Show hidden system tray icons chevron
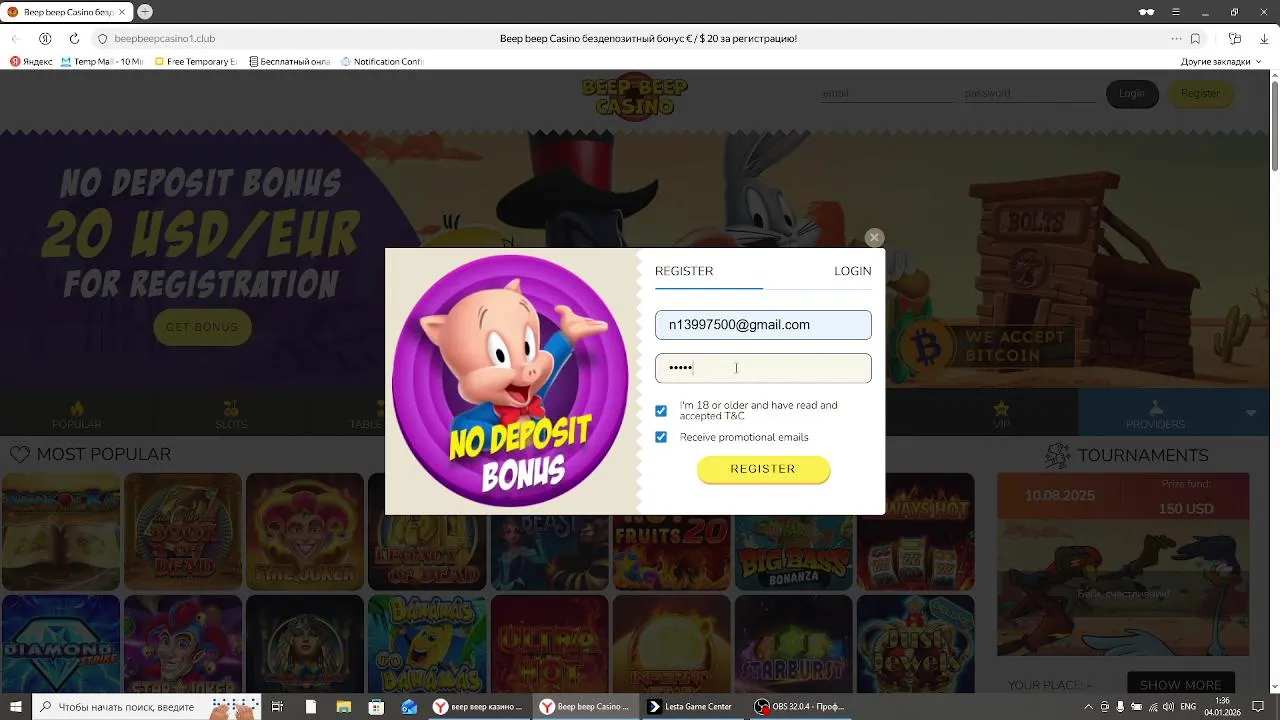This screenshot has width=1280, height=720. click(1089, 706)
